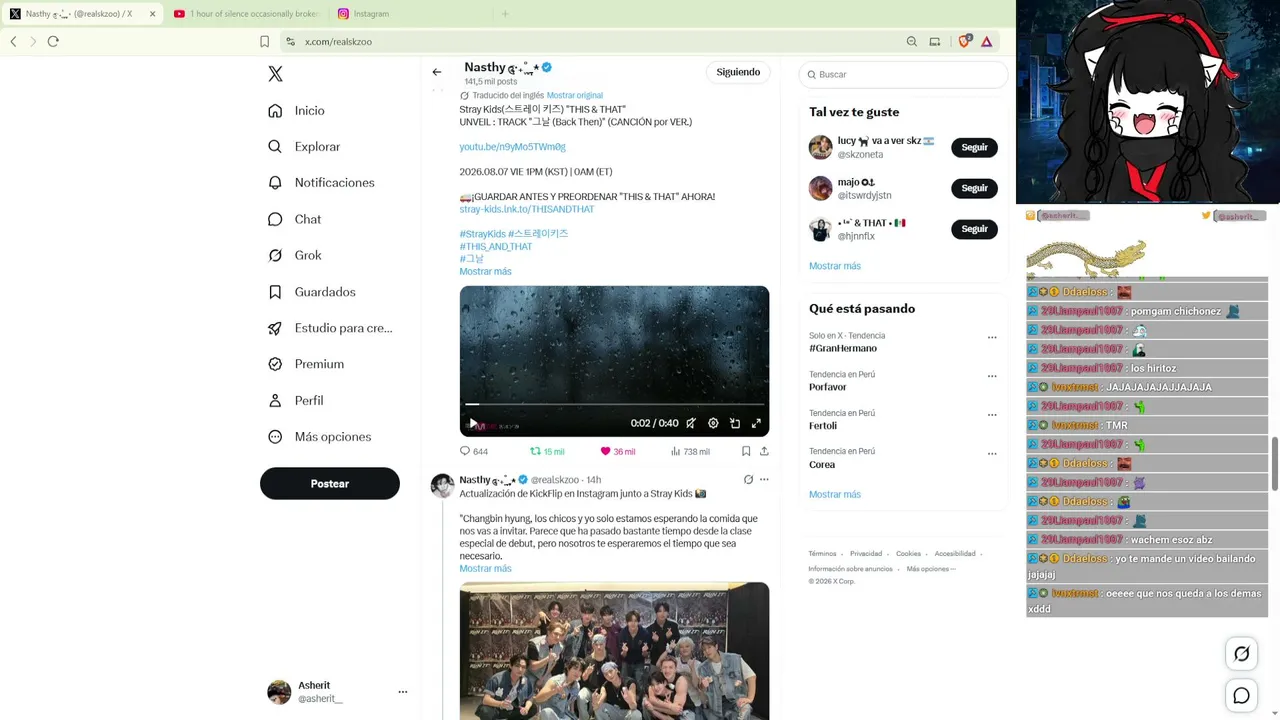
Task: Click Mostrar original translation link
Action: (575, 96)
